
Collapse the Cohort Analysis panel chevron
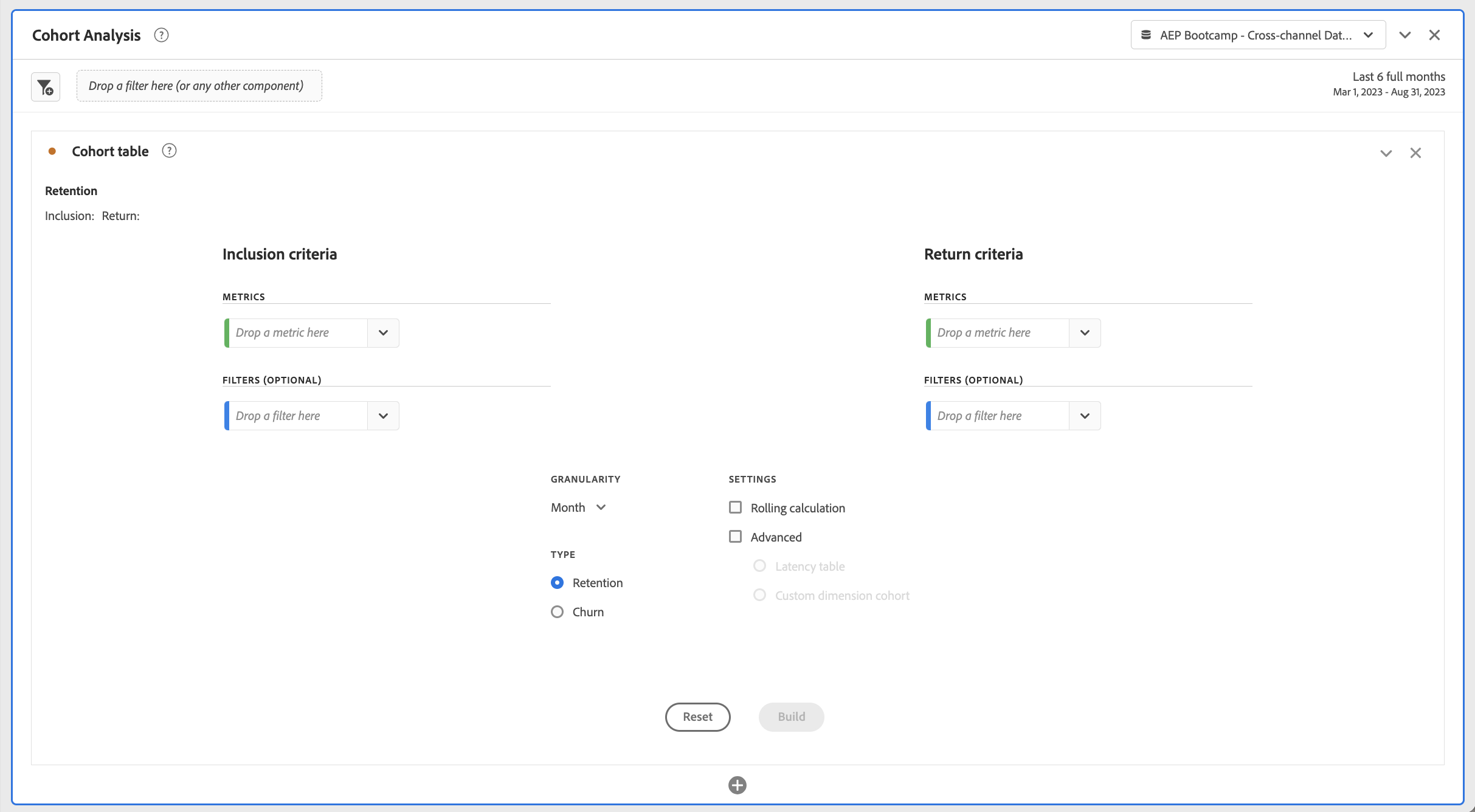pos(1405,35)
